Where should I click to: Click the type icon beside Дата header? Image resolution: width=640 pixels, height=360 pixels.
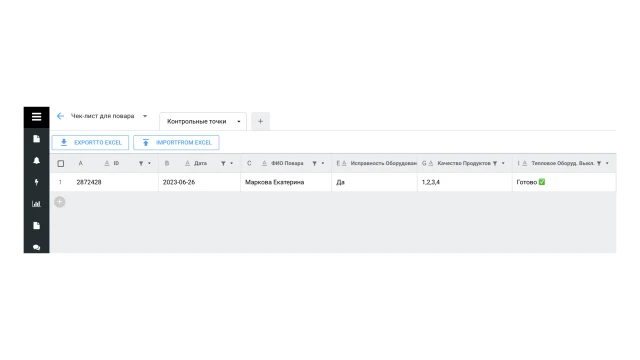tap(187, 163)
